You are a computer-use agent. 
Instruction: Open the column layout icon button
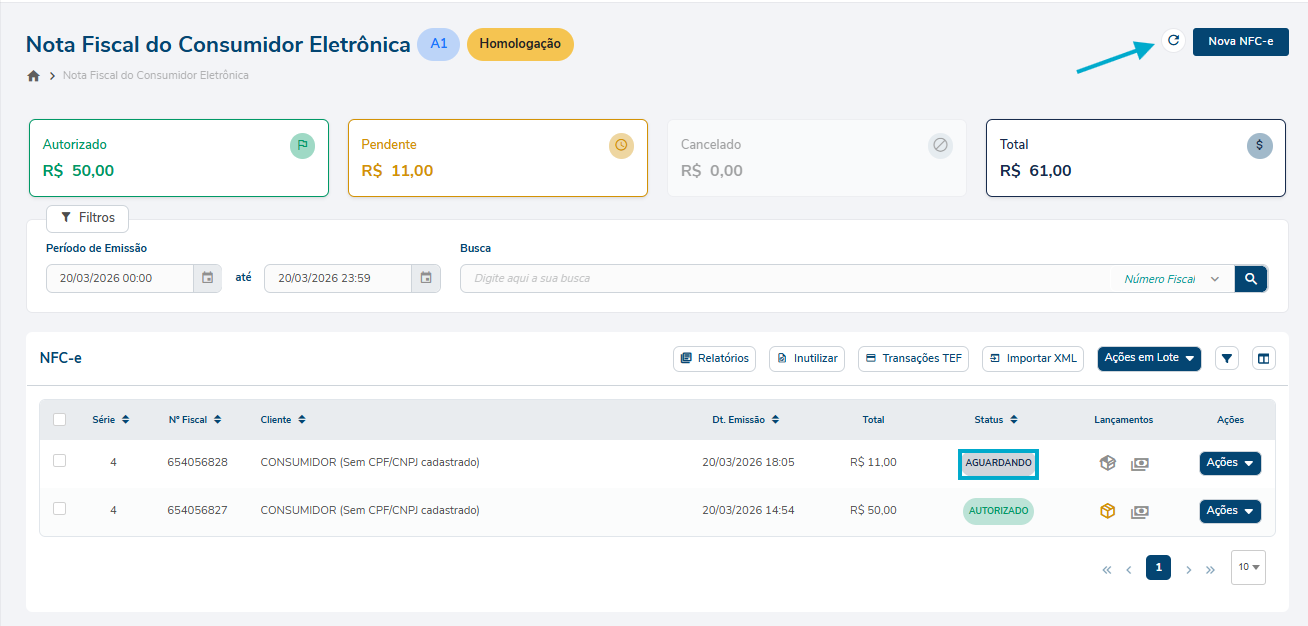tap(1263, 358)
